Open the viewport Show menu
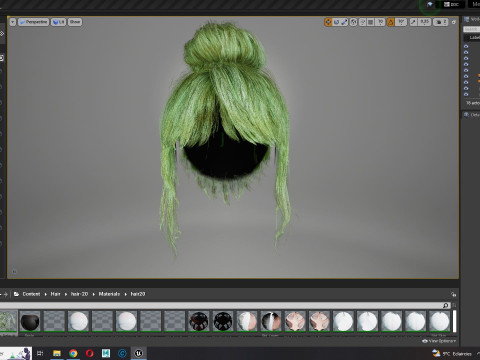The image size is (480, 360). (75, 22)
